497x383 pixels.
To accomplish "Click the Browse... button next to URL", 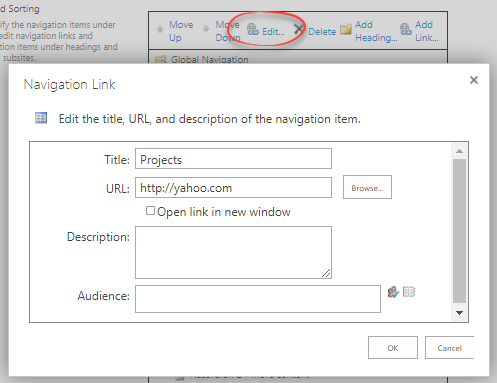I will [367, 187].
